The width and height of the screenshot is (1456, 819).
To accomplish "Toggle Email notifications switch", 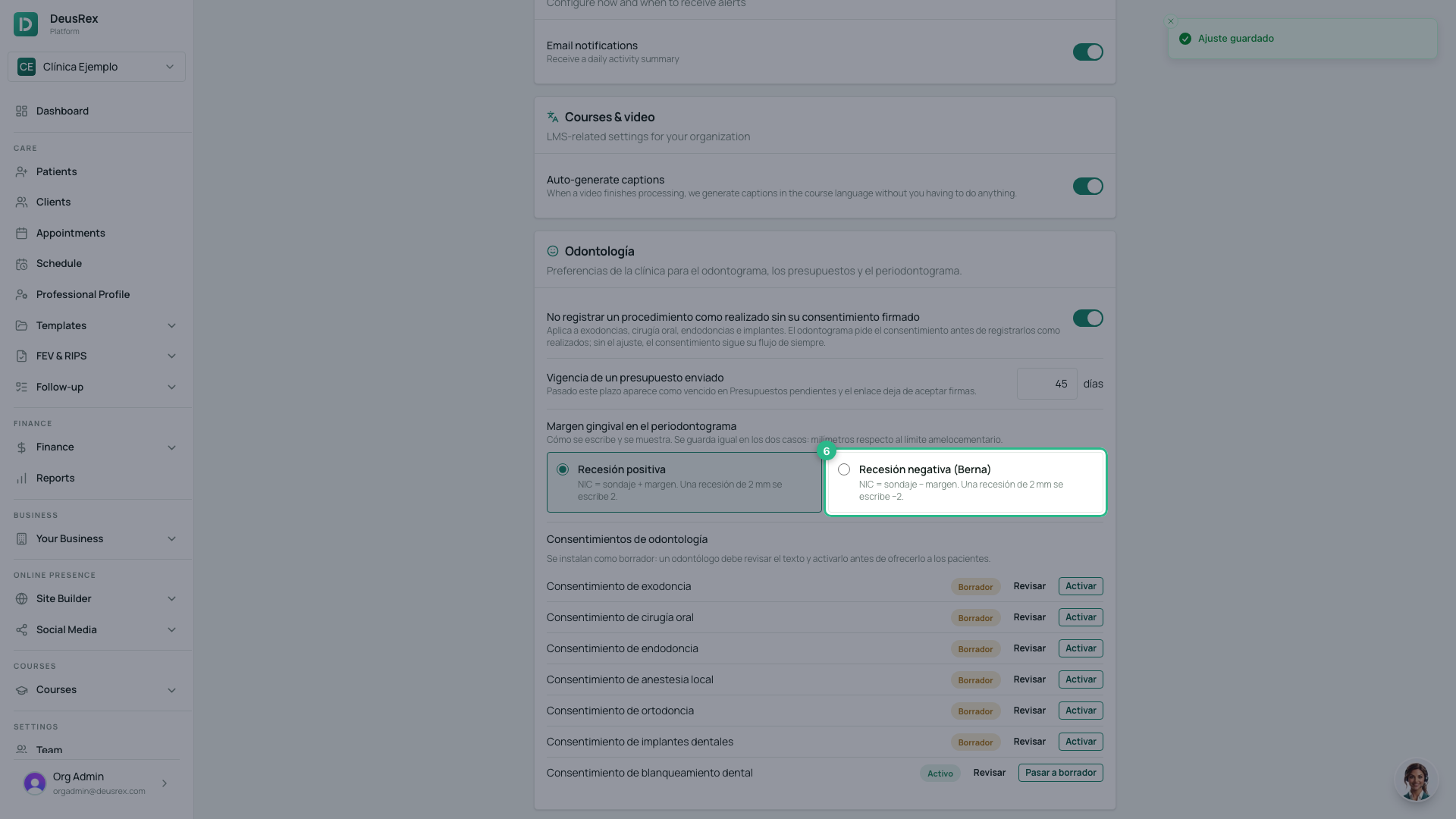I will click(1087, 52).
